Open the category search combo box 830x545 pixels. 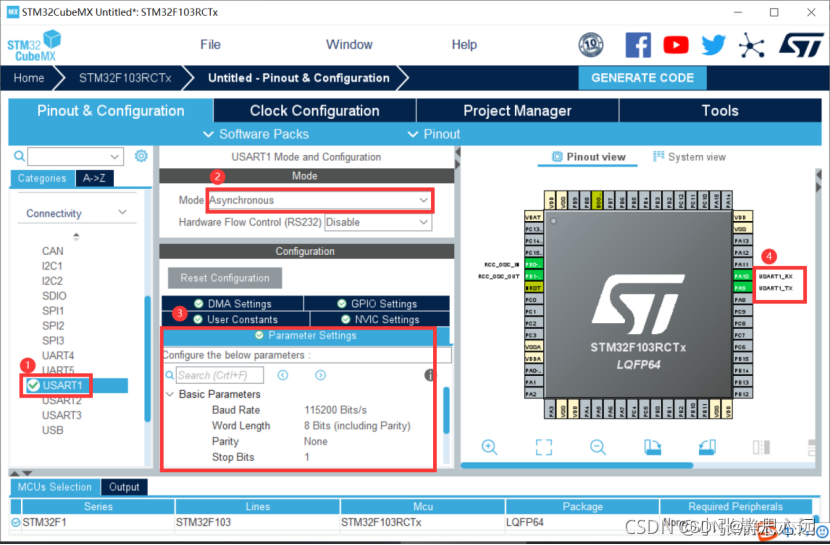point(76,157)
